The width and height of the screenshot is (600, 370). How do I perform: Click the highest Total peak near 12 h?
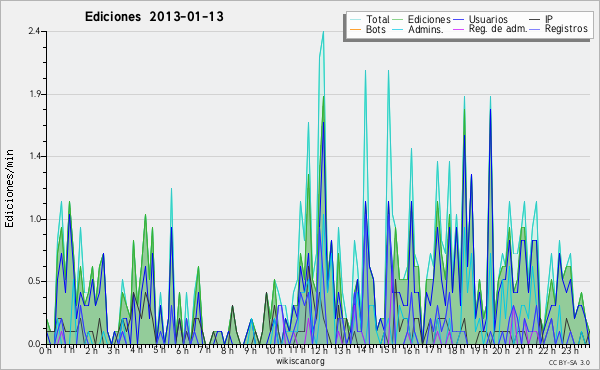click(x=323, y=32)
